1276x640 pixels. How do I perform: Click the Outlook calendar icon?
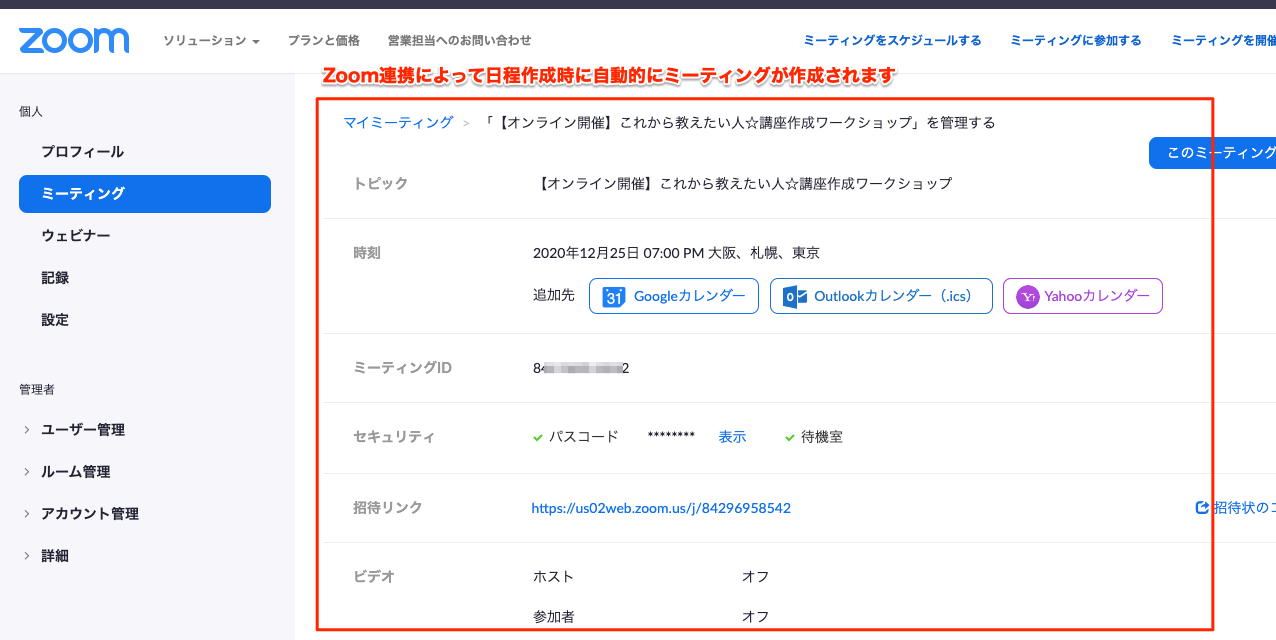[795, 296]
